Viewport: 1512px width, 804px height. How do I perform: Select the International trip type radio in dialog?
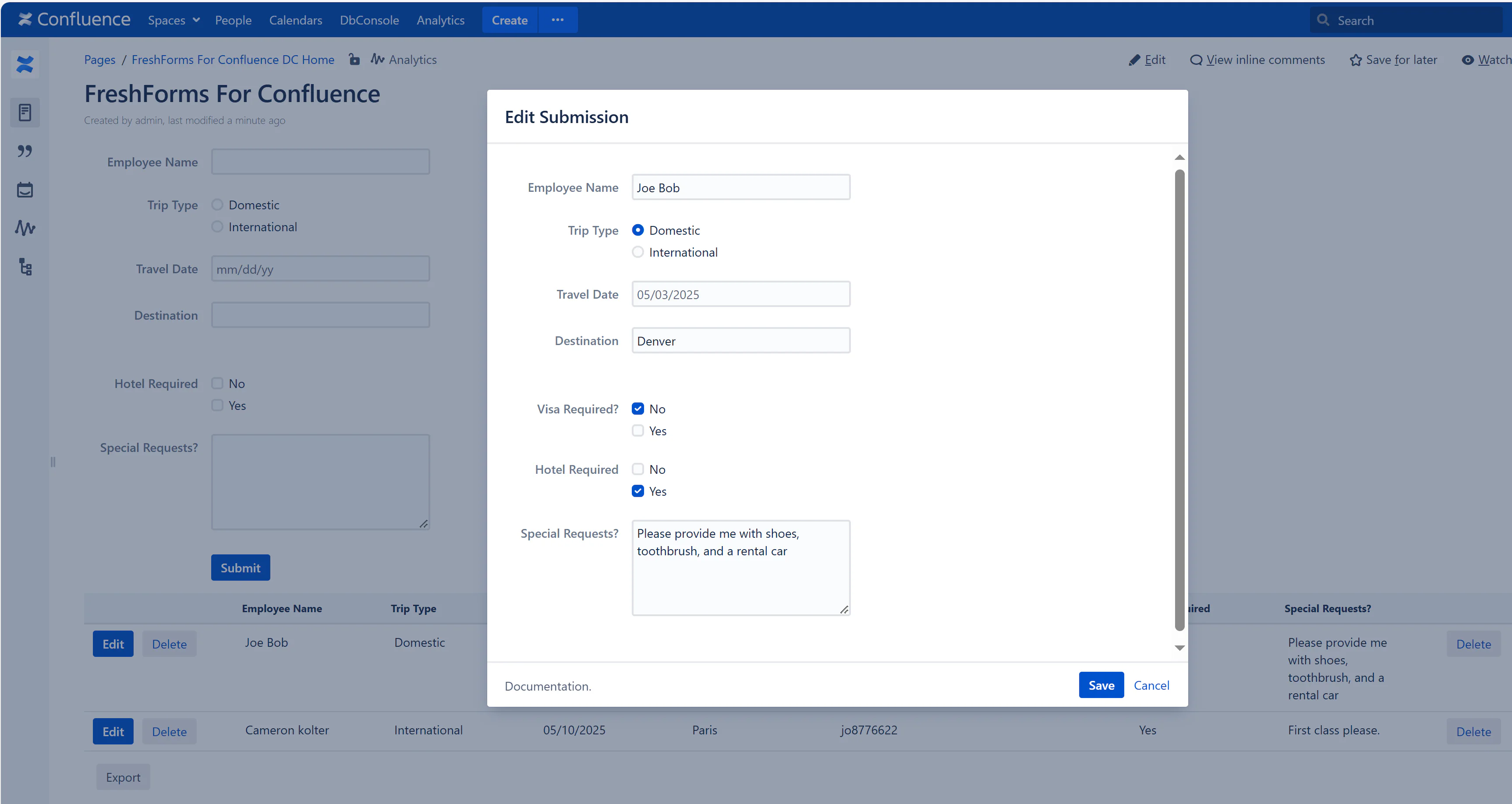click(637, 252)
